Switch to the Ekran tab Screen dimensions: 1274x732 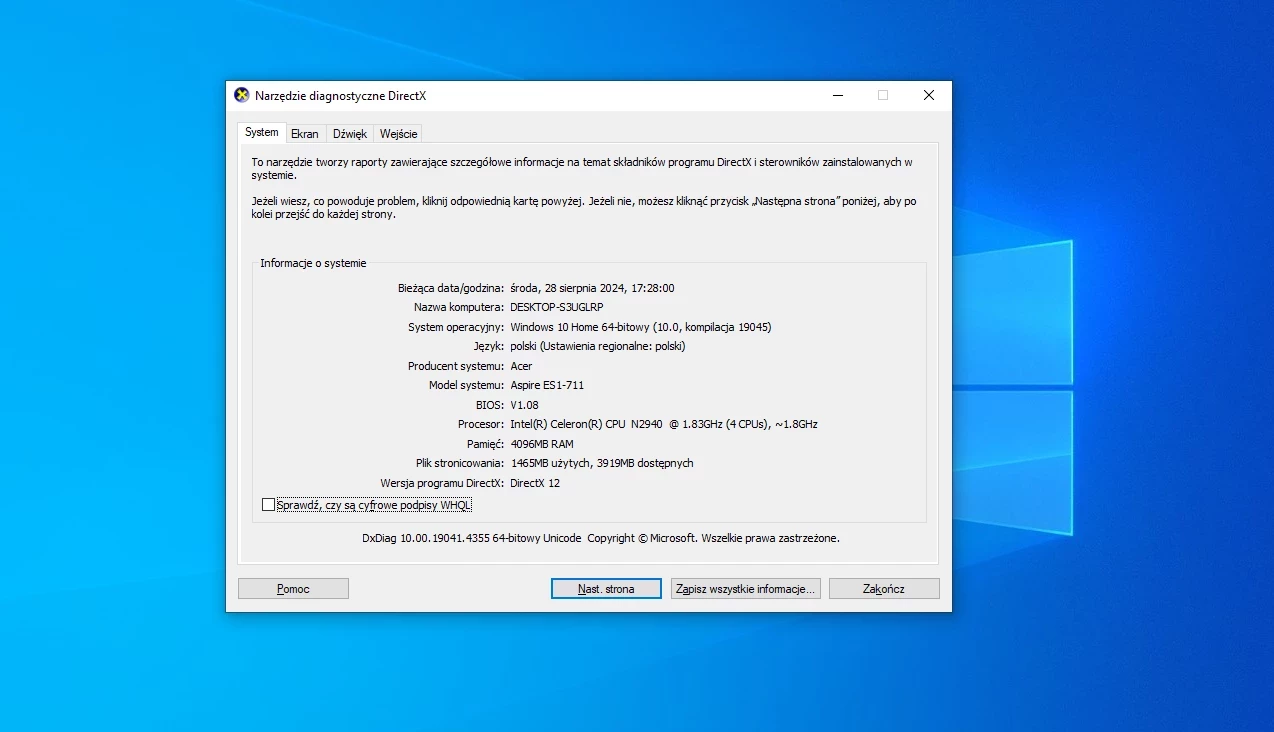coord(305,134)
